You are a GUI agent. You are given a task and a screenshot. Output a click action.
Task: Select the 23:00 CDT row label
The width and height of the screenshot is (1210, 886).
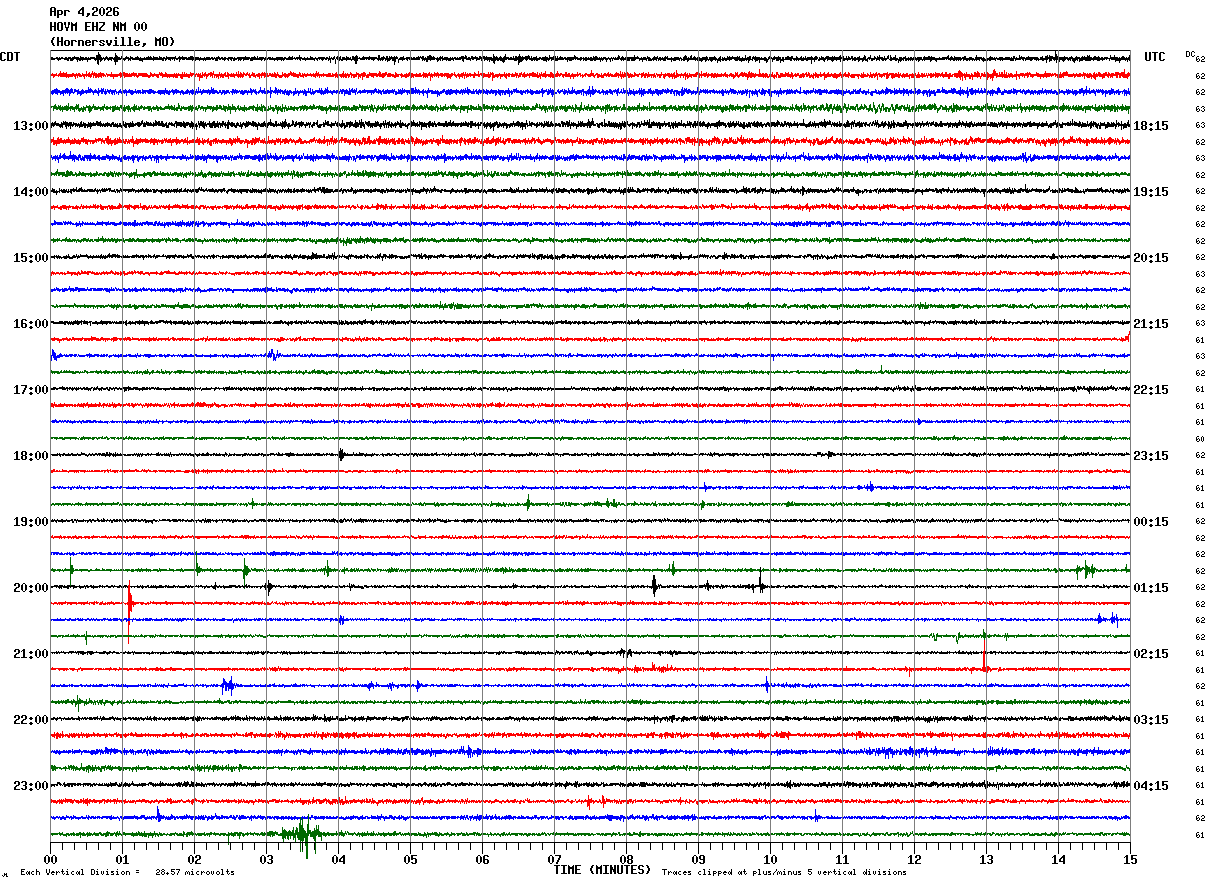tap(30, 786)
